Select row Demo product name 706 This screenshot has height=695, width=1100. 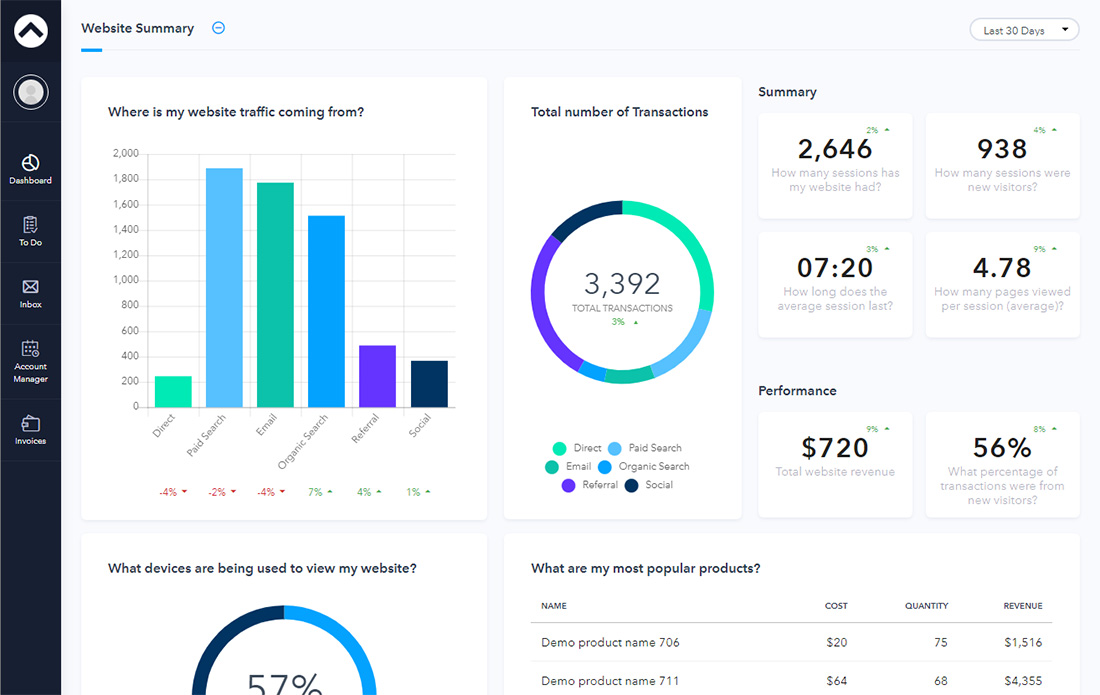791,642
